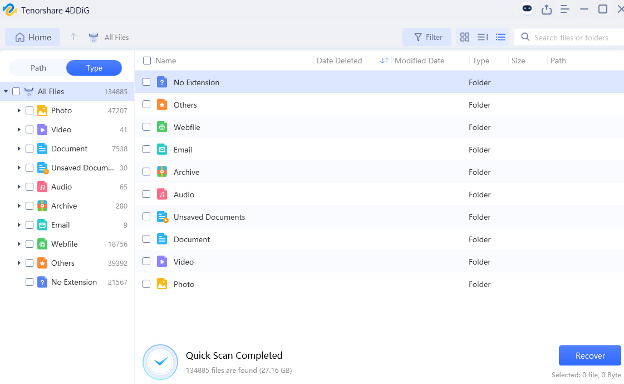Sort by Type column header
Screen dimensions: 624x384
(x=481, y=60)
